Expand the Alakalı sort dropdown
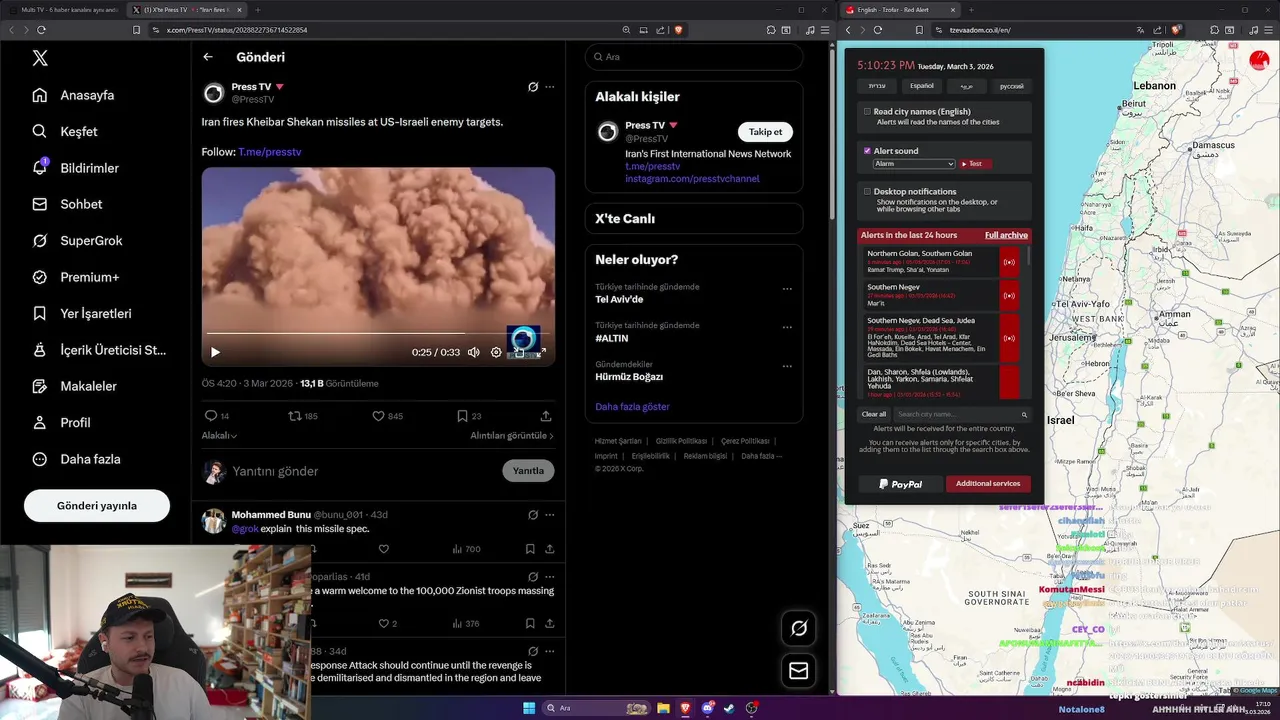1280x720 pixels. pyautogui.click(x=219, y=436)
